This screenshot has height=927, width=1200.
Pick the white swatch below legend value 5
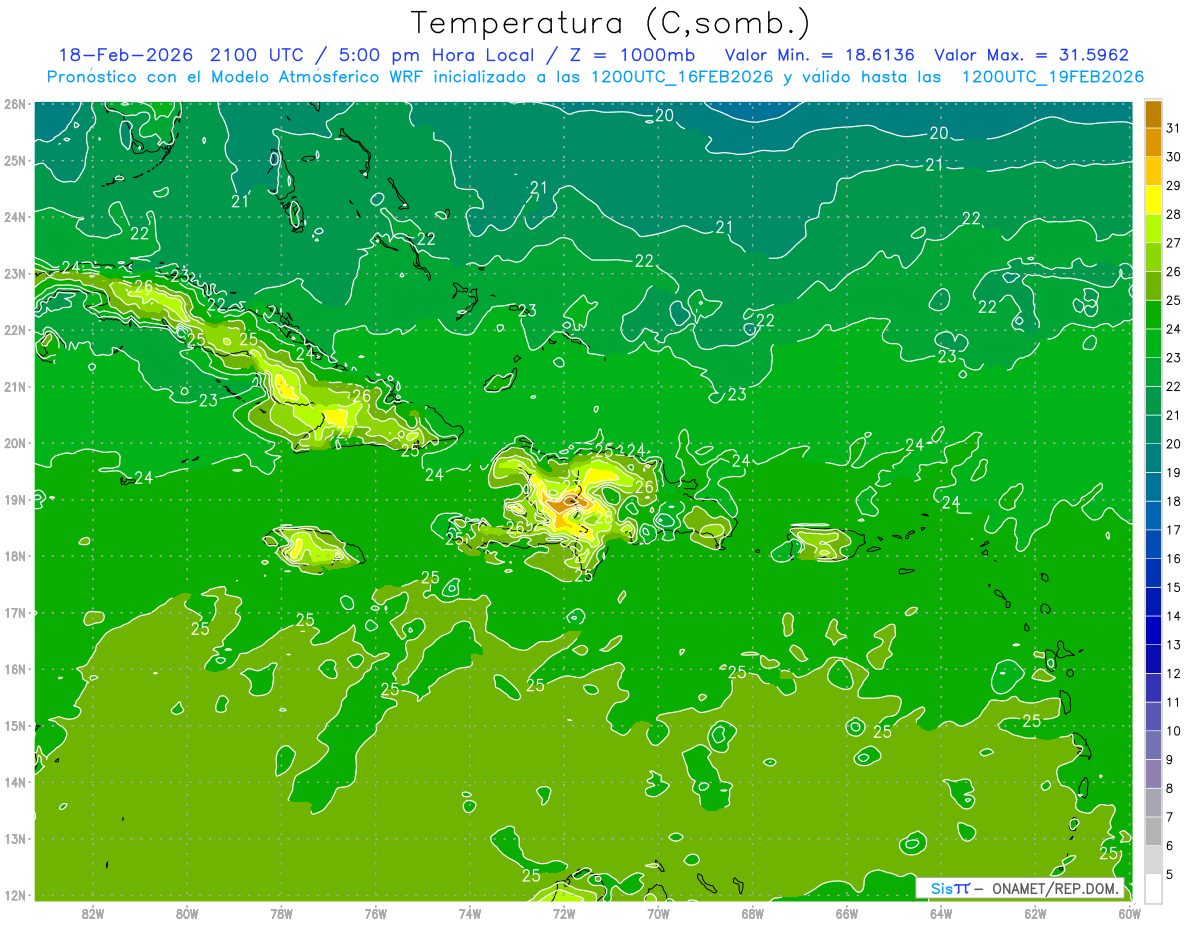pyautogui.click(x=1153, y=889)
